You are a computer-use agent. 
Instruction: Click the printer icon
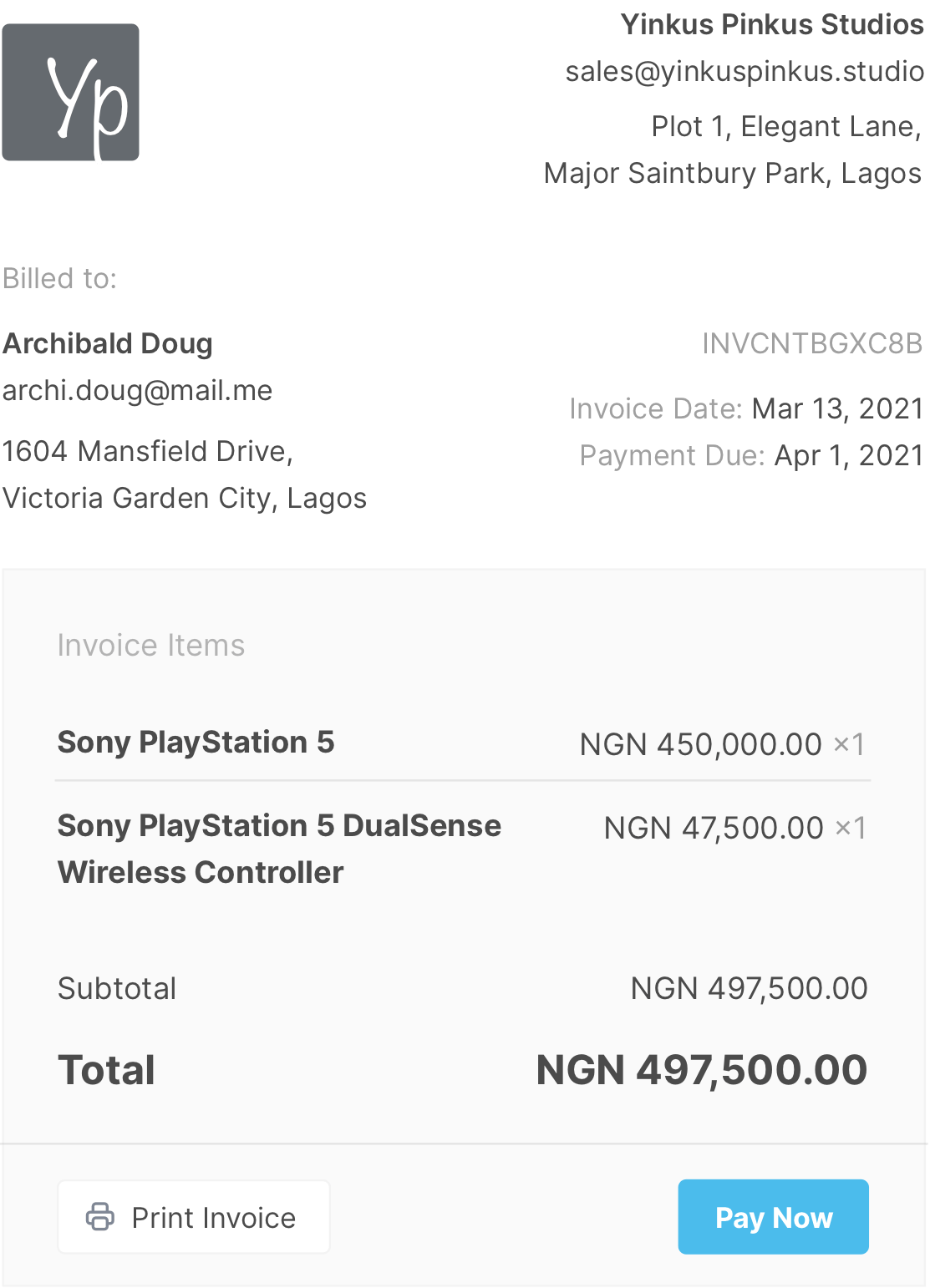pyautogui.click(x=100, y=1216)
